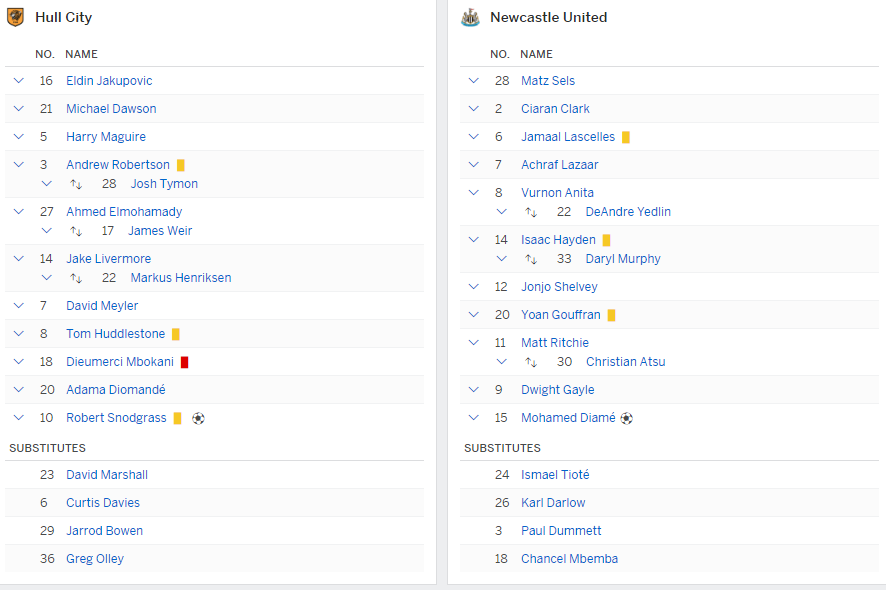Click the goal ball icon beside Robert Snodgrass

coord(198,418)
